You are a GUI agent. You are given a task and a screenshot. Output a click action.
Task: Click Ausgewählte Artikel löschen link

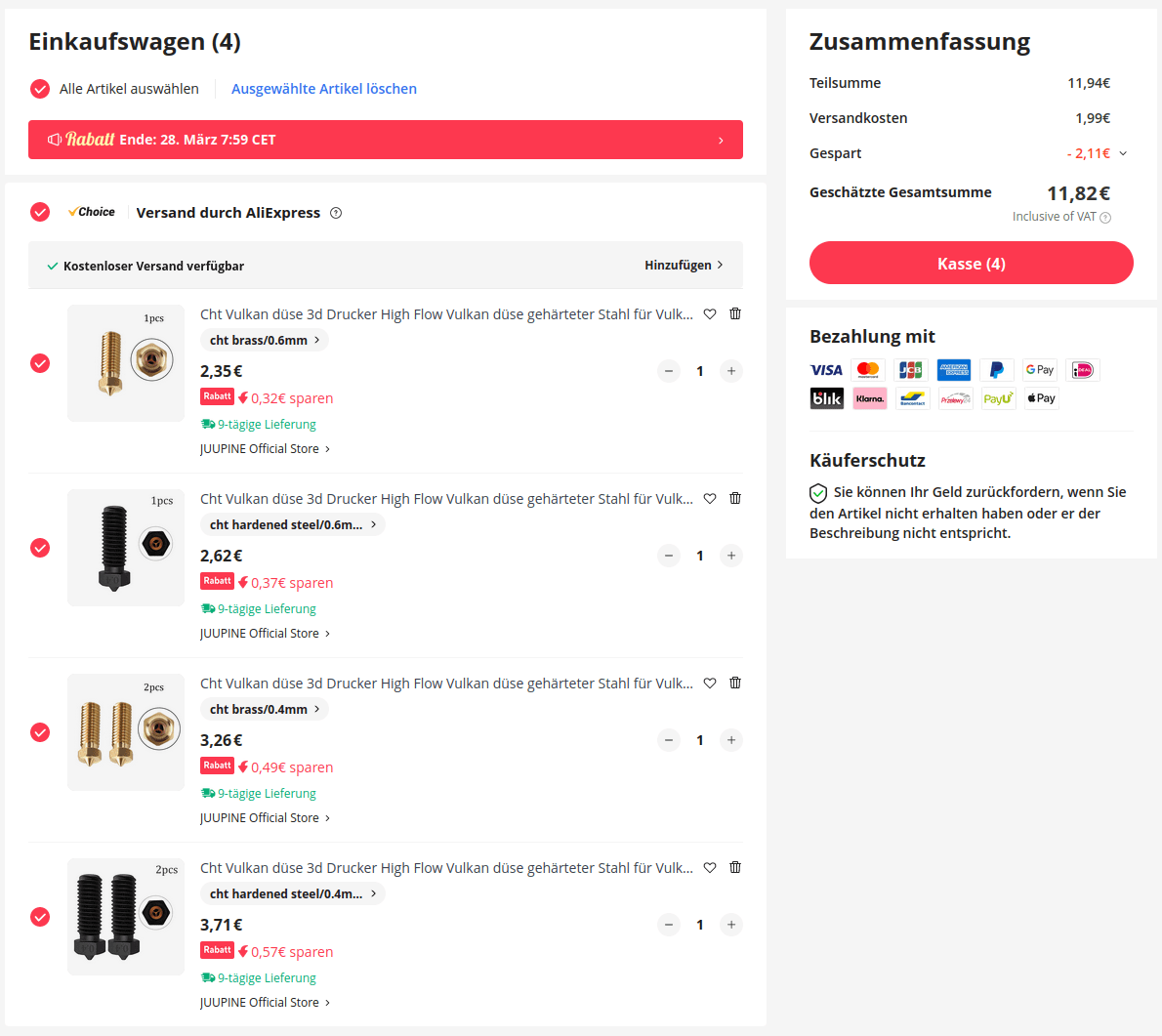coord(324,89)
